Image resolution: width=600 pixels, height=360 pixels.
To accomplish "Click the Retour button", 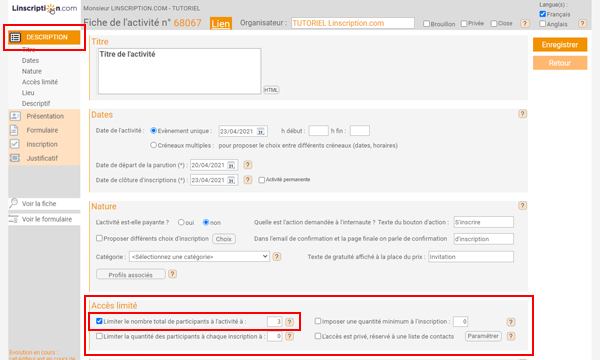I will (x=560, y=63).
